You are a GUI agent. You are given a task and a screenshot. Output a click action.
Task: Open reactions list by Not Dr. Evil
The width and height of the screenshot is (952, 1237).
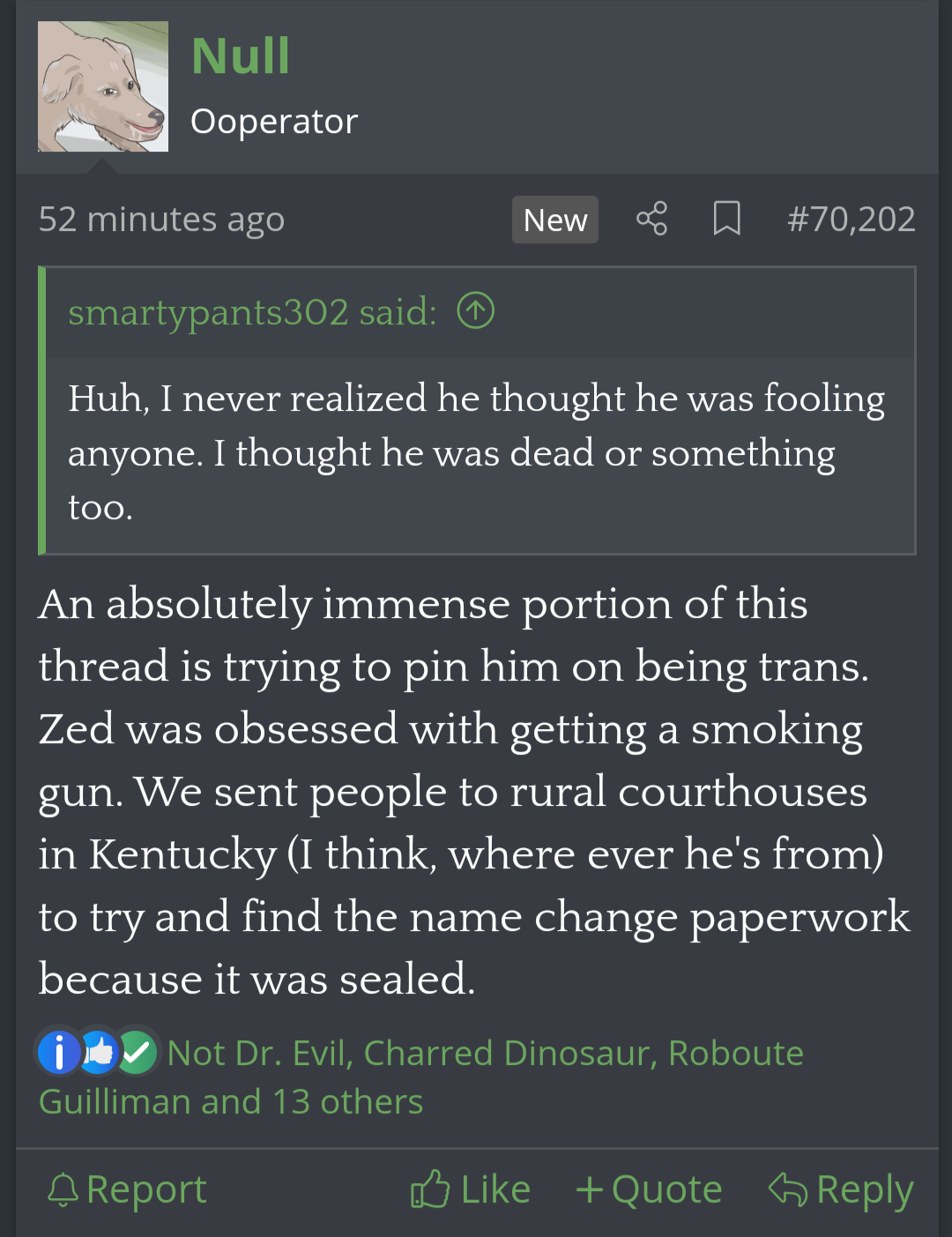click(x=259, y=1053)
